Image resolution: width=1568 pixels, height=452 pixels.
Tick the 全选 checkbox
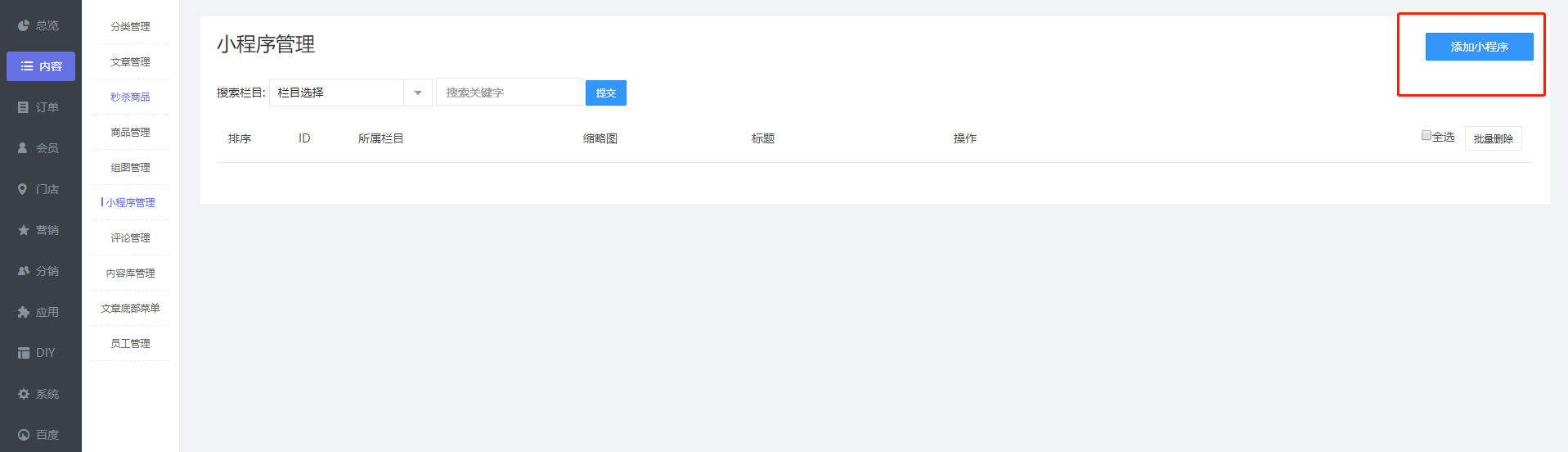(1426, 136)
